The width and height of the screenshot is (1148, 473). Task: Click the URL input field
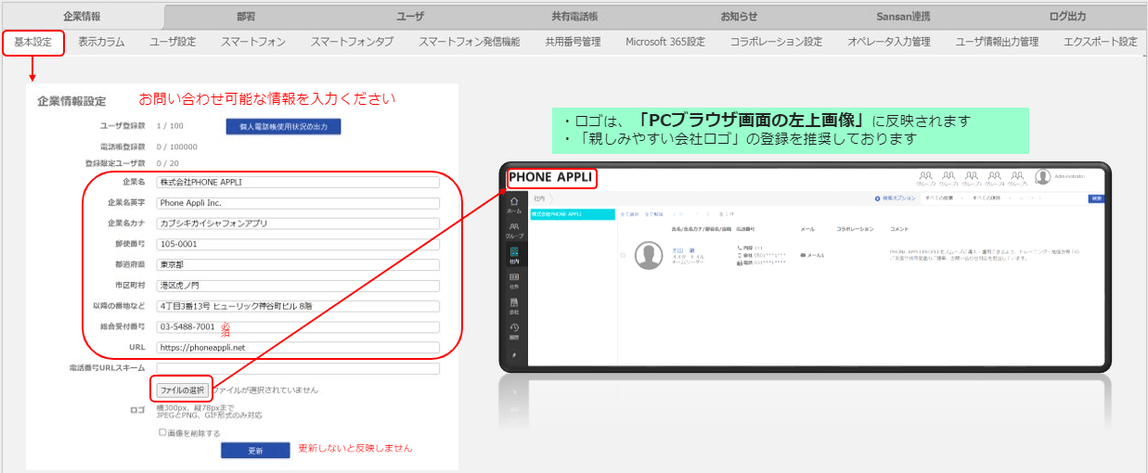coord(298,348)
